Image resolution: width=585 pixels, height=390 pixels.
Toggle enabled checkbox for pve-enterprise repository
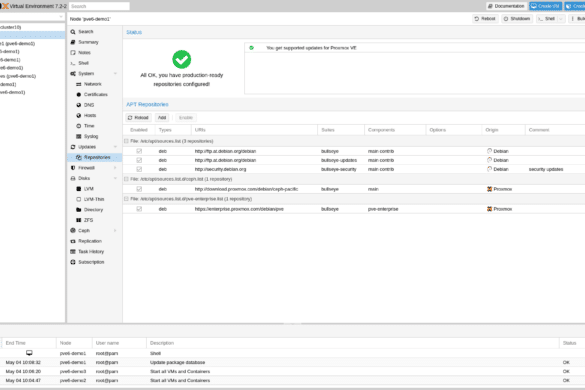click(139, 209)
